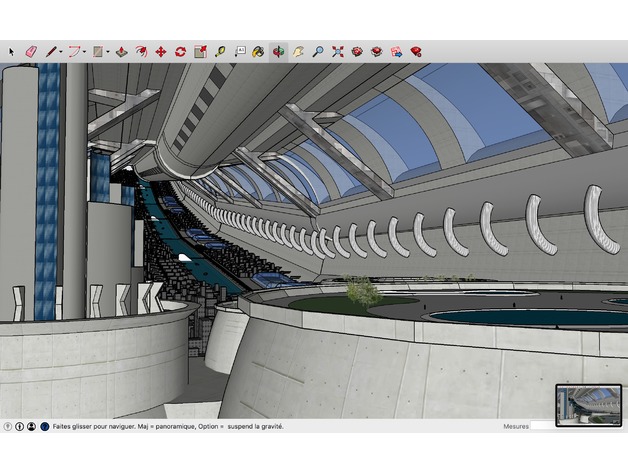
Task: Expand the Rectangle shapes dropdown arrow
Action: click(108, 52)
